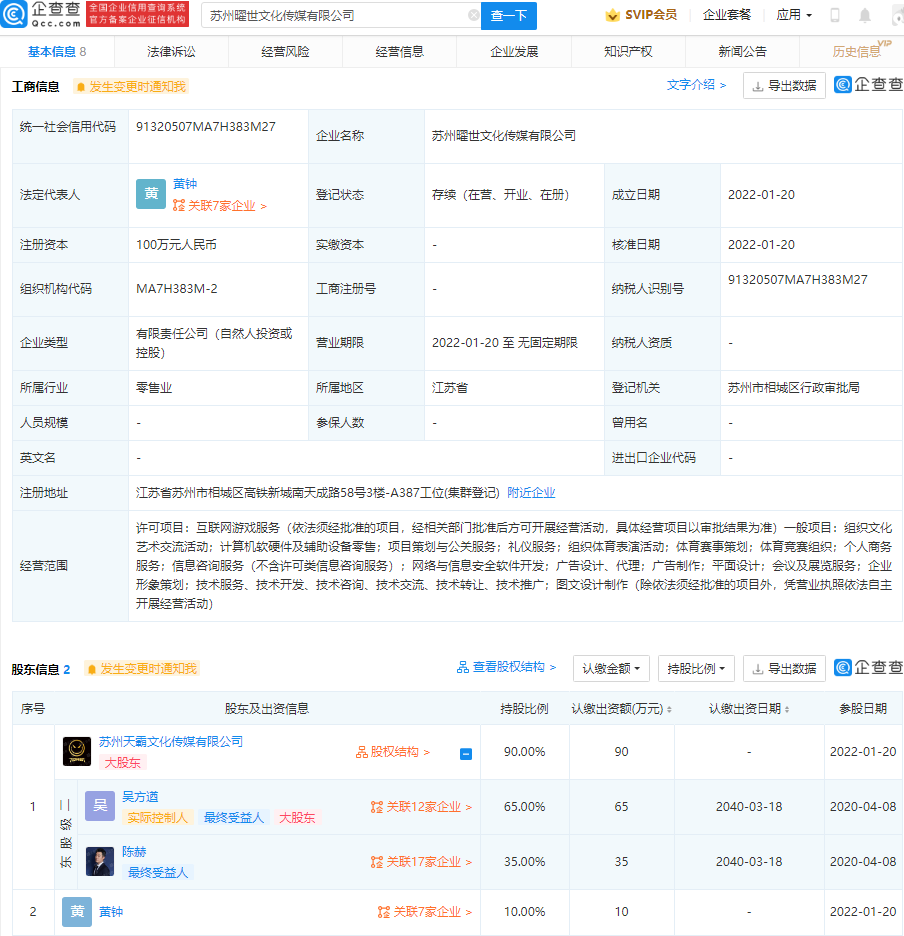Click 导出数据 in 股东信息 section
904x936 pixels.
784,669
